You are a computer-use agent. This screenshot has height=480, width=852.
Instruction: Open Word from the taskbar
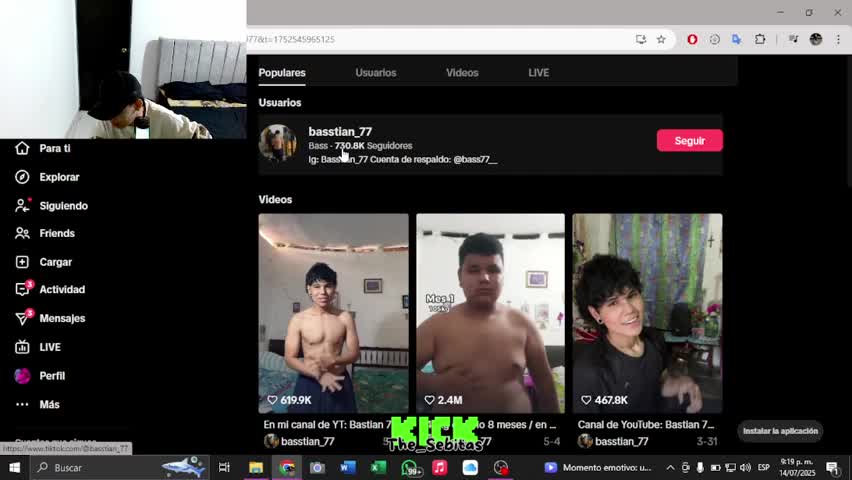pos(348,467)
